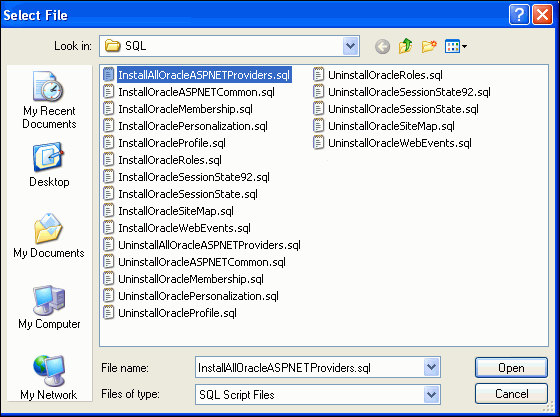Expand the File name dropdown arrow
Viewport: 560px width, 417px height.
(431, 367)
